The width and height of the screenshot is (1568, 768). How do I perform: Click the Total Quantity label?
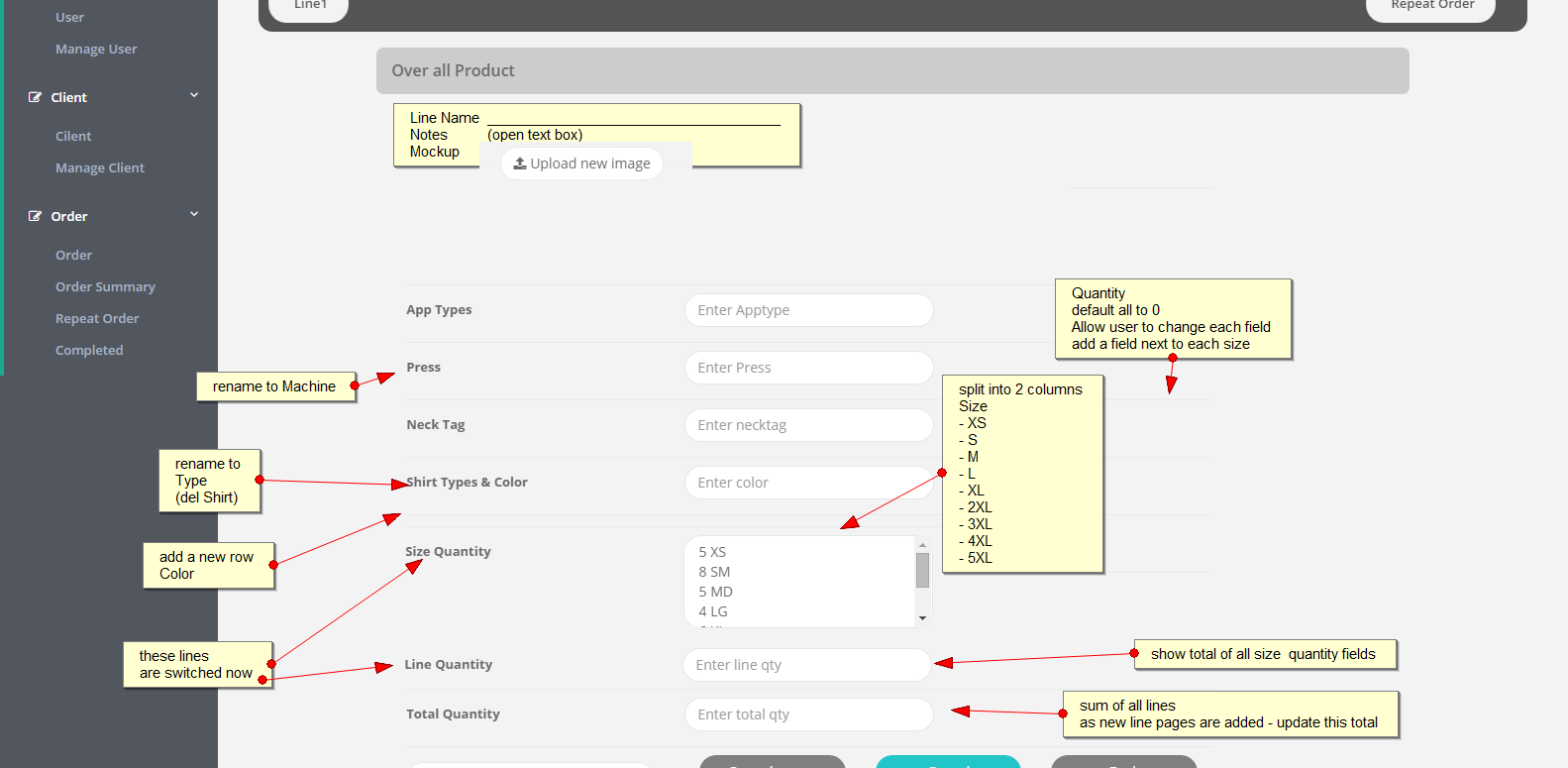tap(453, 714)
